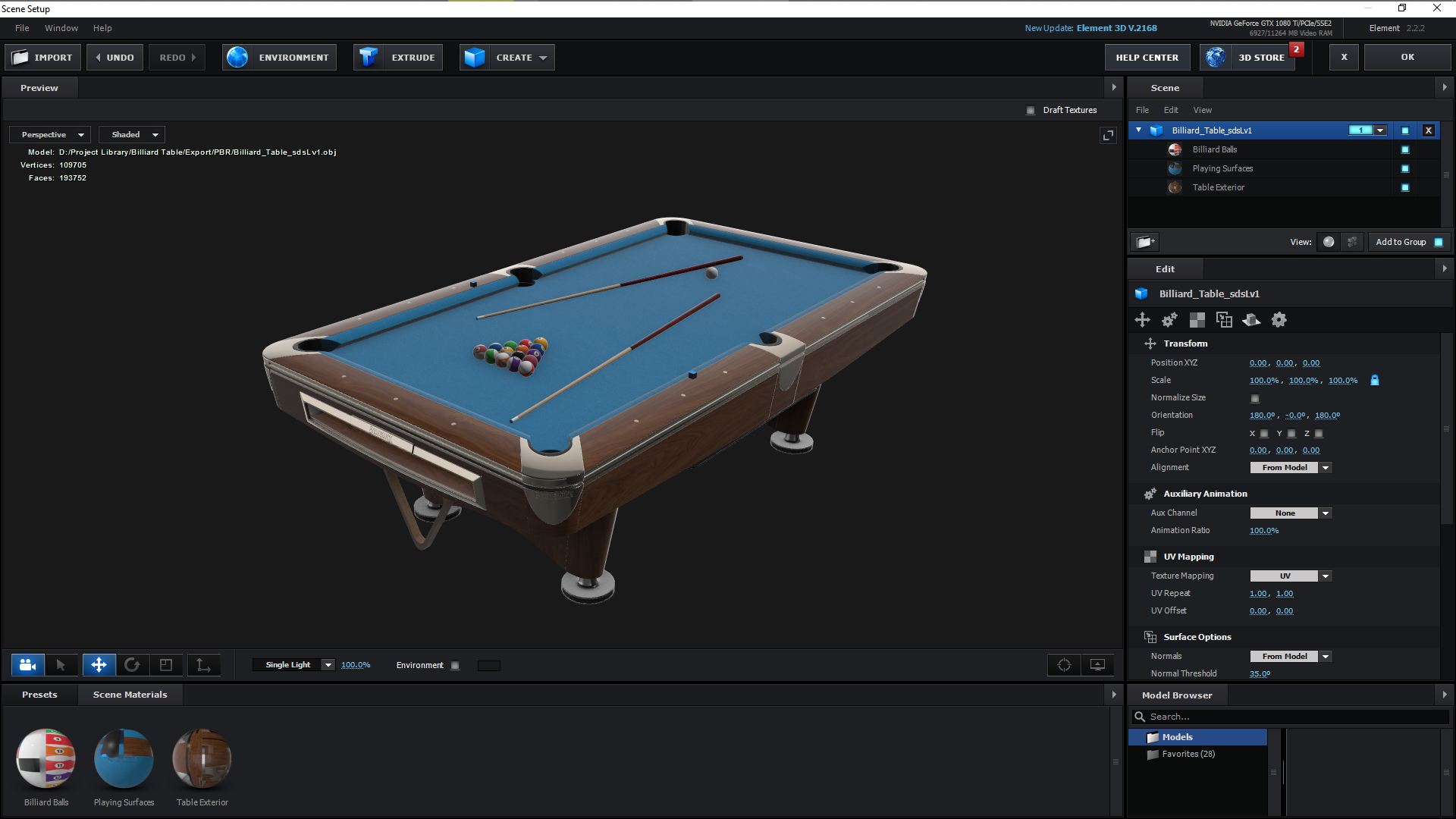Collapse the Billiard_Table_sdsLv1 tree item

tap(1138, 130)
